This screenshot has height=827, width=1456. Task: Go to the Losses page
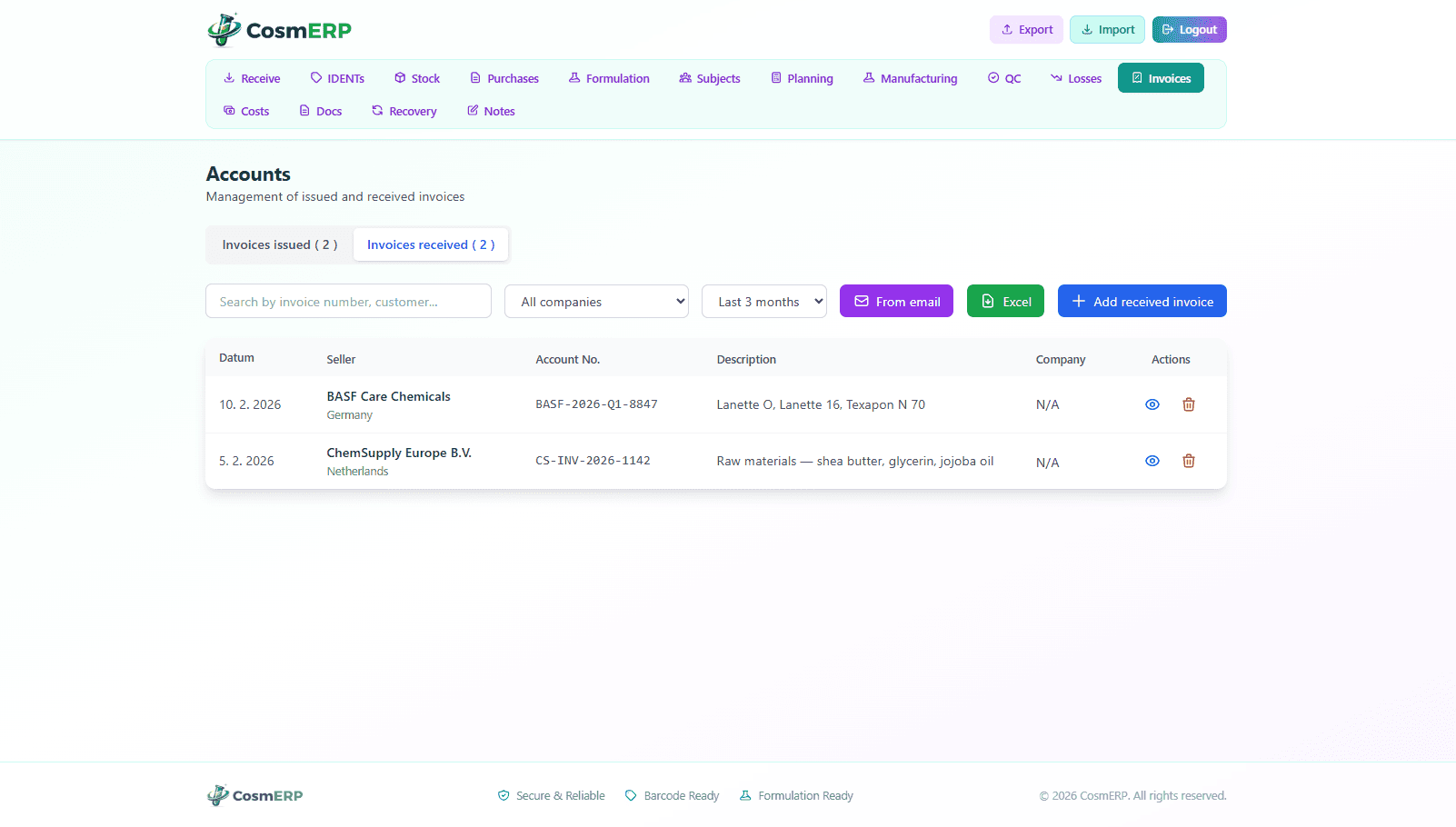tap(1076, 78)
